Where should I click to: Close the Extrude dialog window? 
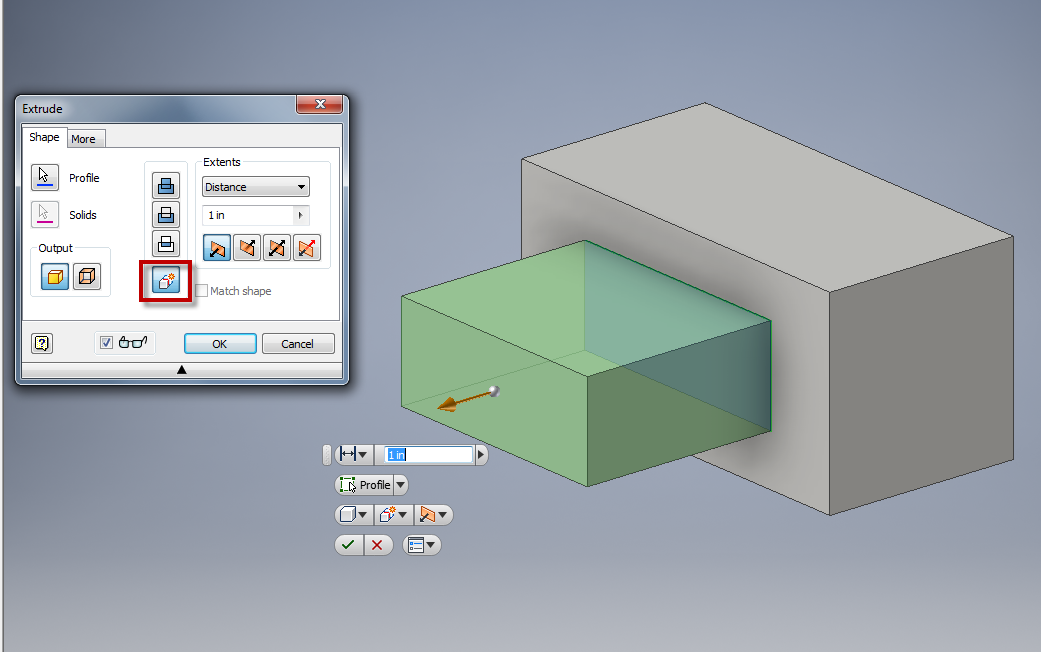[x=320, y=104]
